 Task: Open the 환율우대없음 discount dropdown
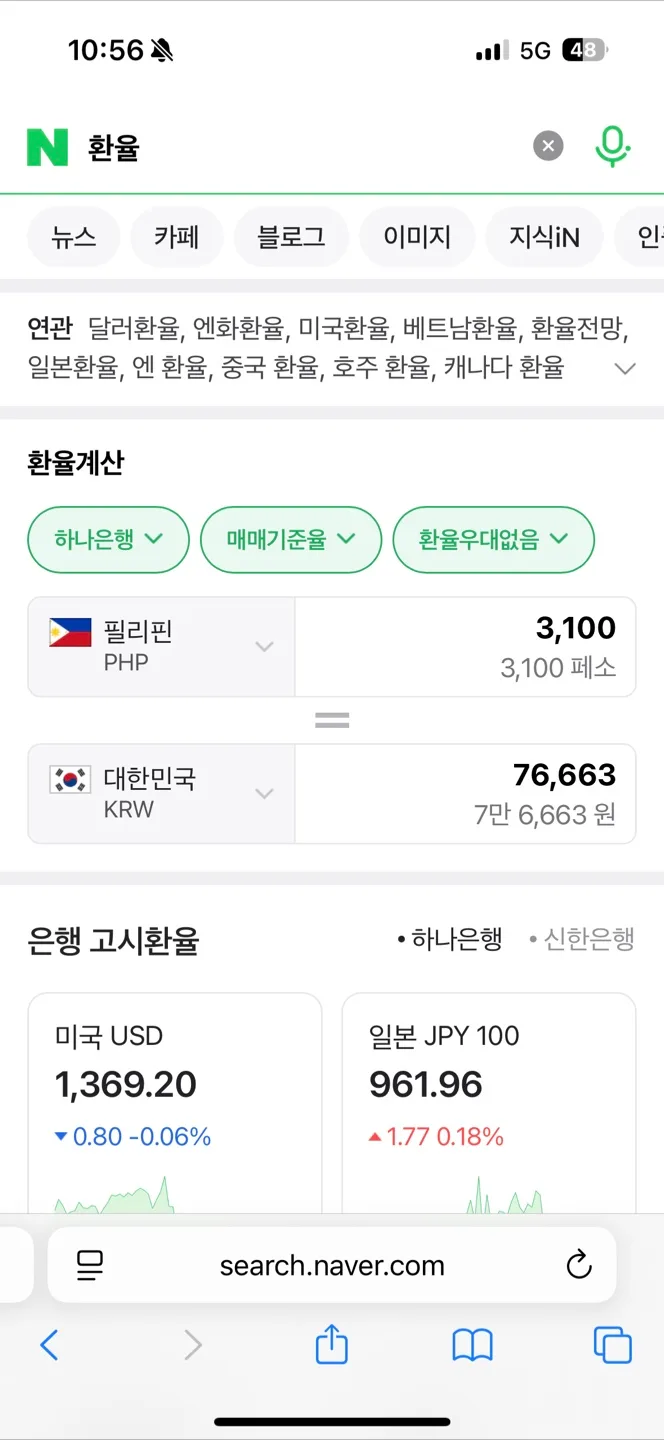tap(493, 540)
